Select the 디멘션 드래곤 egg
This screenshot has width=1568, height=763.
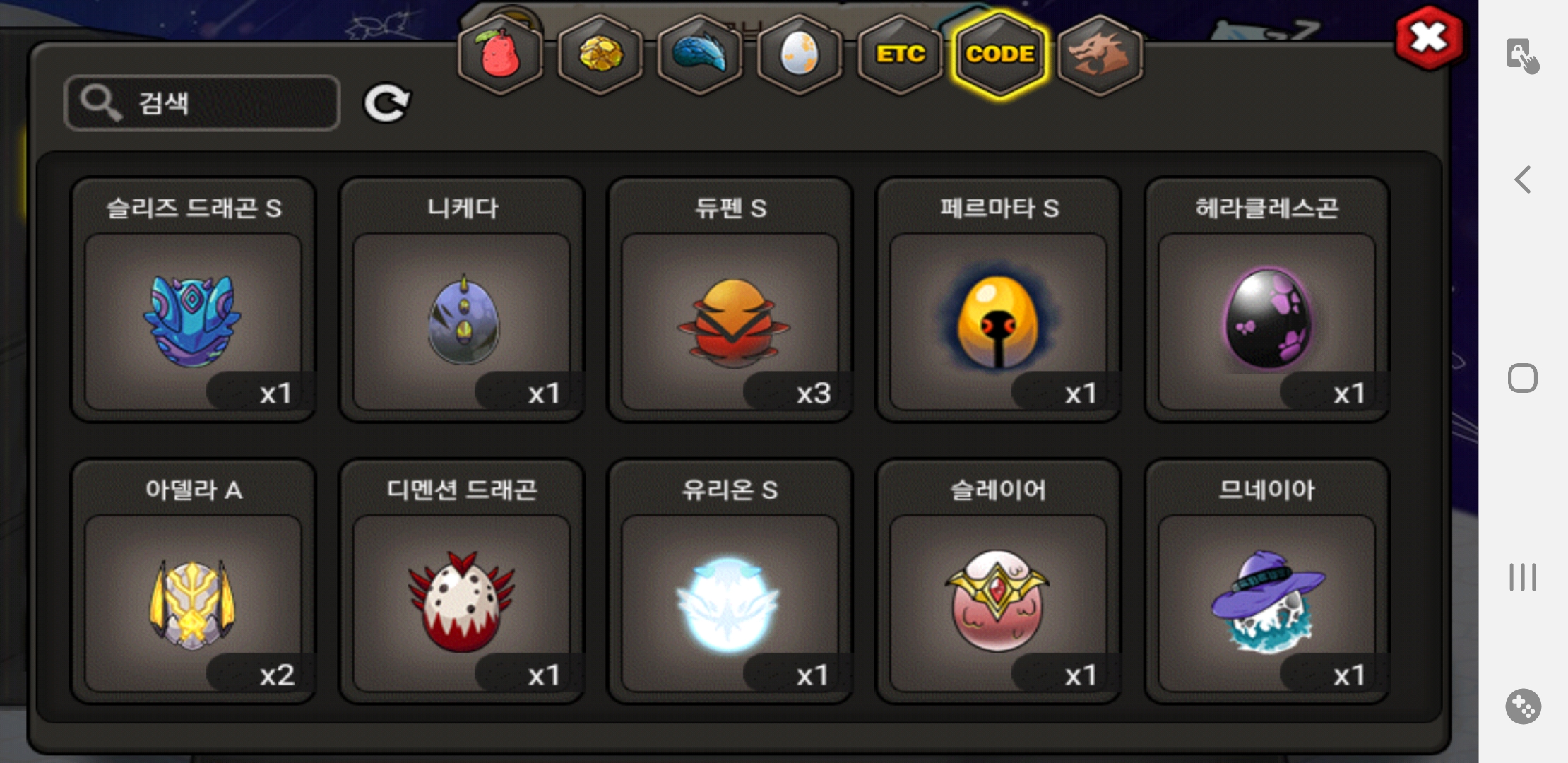(x=461, y=581)
